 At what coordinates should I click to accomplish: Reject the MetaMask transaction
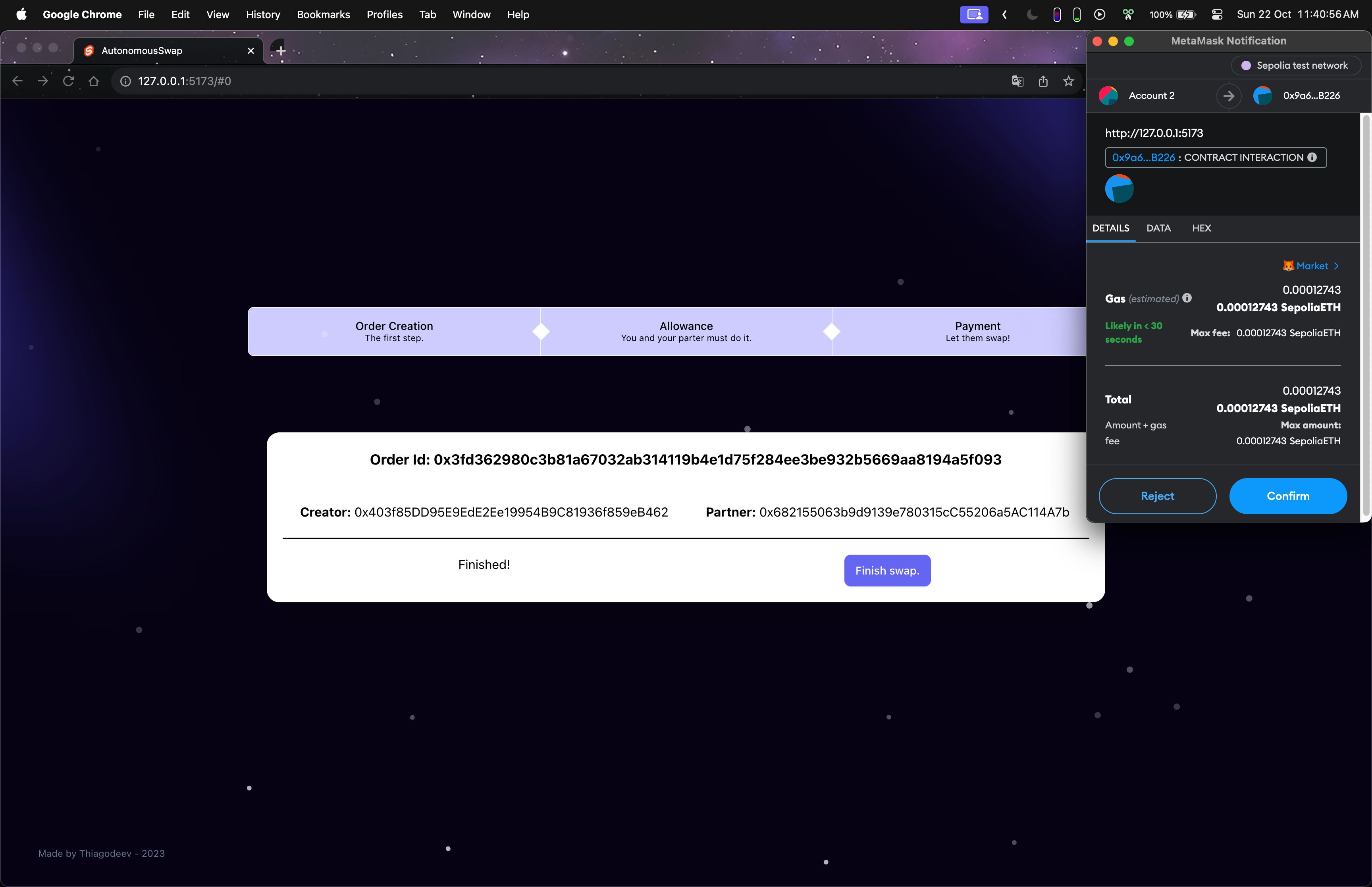coord(1157,496)
